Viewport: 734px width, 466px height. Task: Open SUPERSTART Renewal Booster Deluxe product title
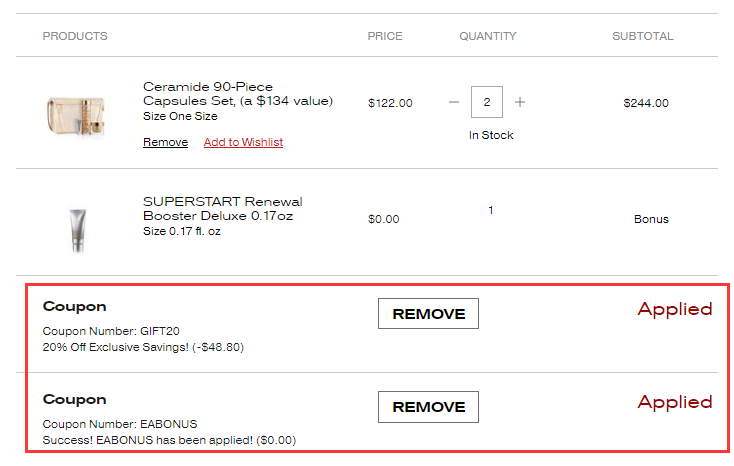point(223,208)
